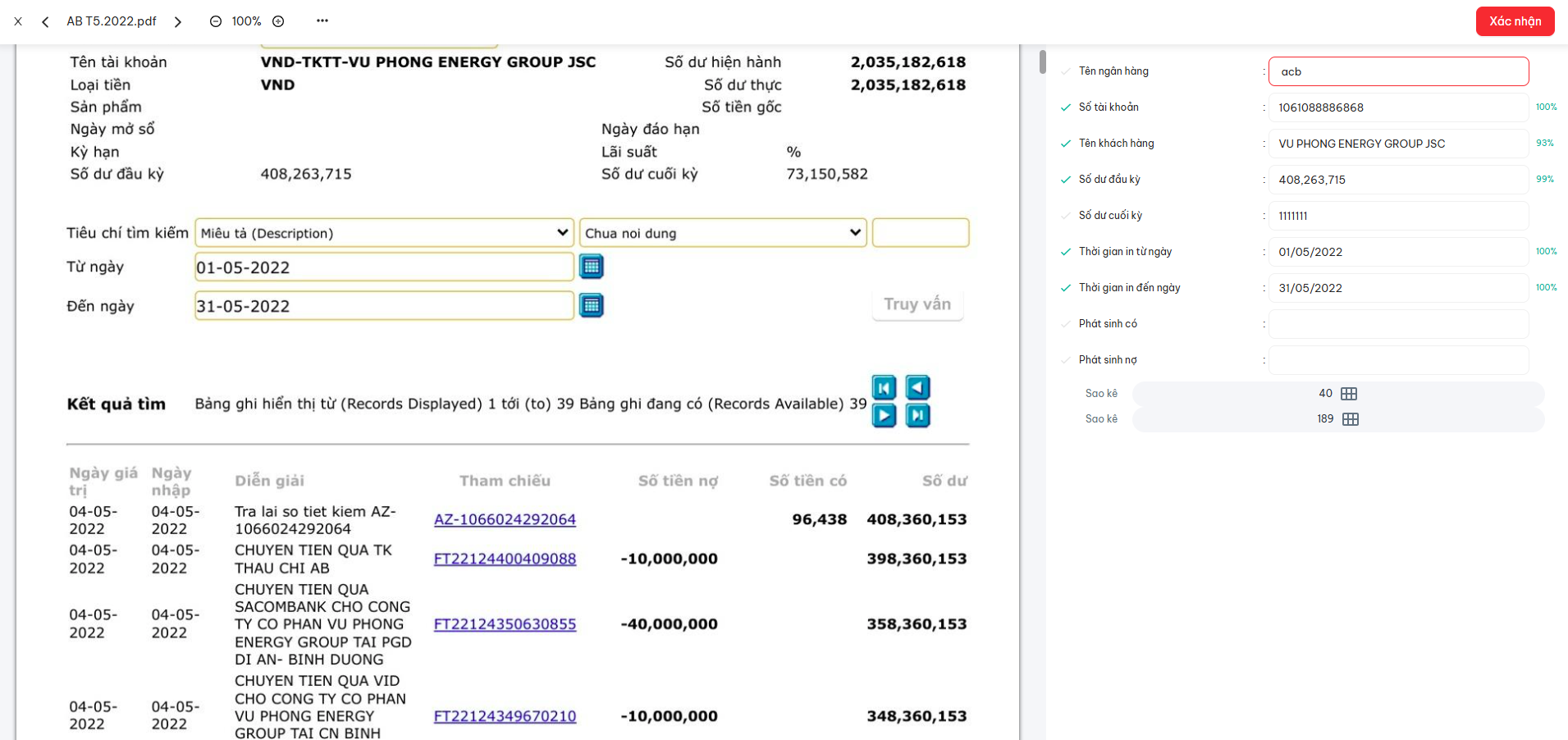1568x740 pixels.
Task: Click the Số tiền nợ column header
Action: pos(678,481)
